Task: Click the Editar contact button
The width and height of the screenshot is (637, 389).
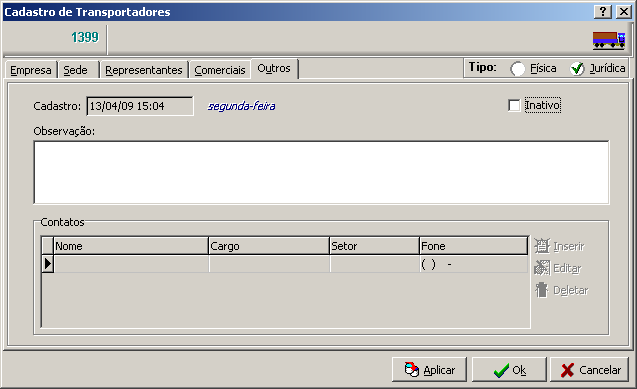Action: pyautogui.click(x=558, y=268)
